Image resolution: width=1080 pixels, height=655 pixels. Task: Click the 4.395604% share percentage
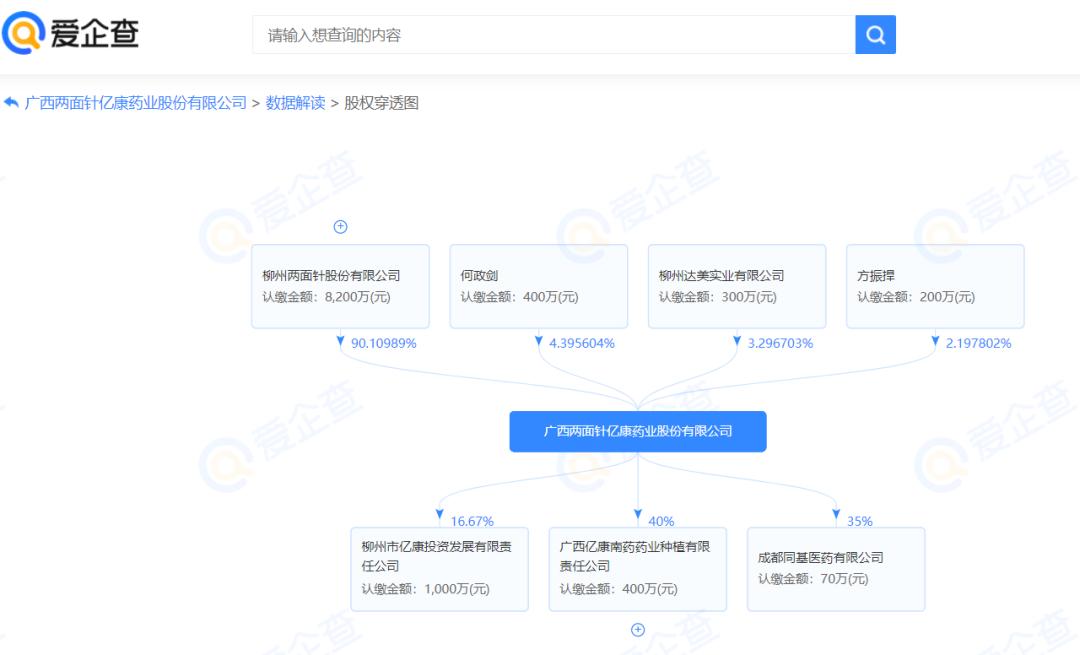click(582, 343)
